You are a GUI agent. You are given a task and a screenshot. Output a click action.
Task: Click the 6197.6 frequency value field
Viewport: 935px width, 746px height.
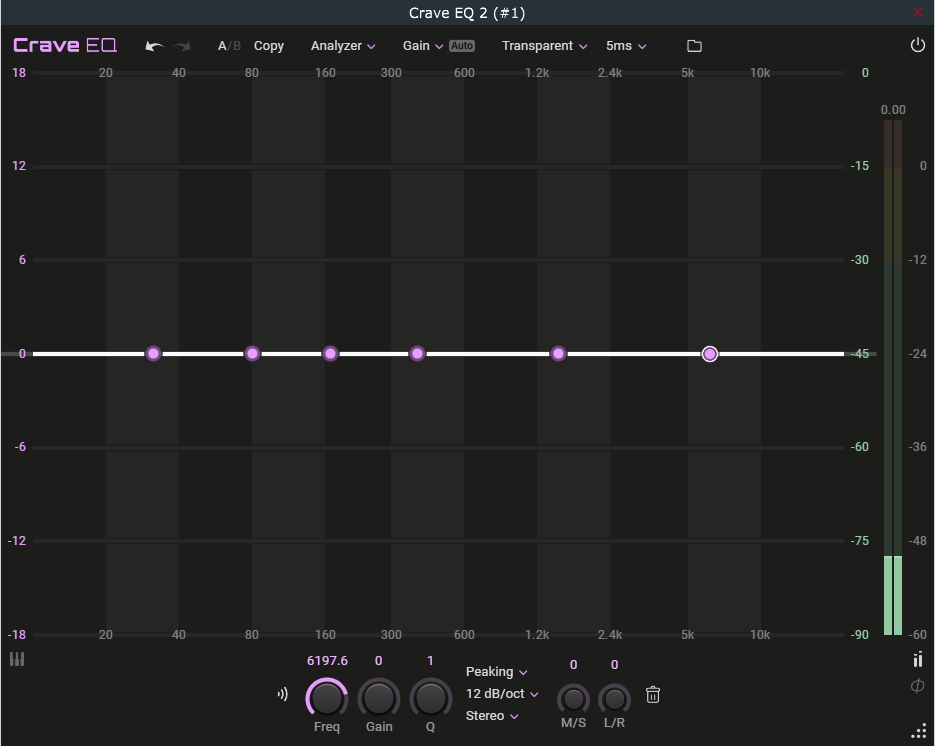coord(327,661)
